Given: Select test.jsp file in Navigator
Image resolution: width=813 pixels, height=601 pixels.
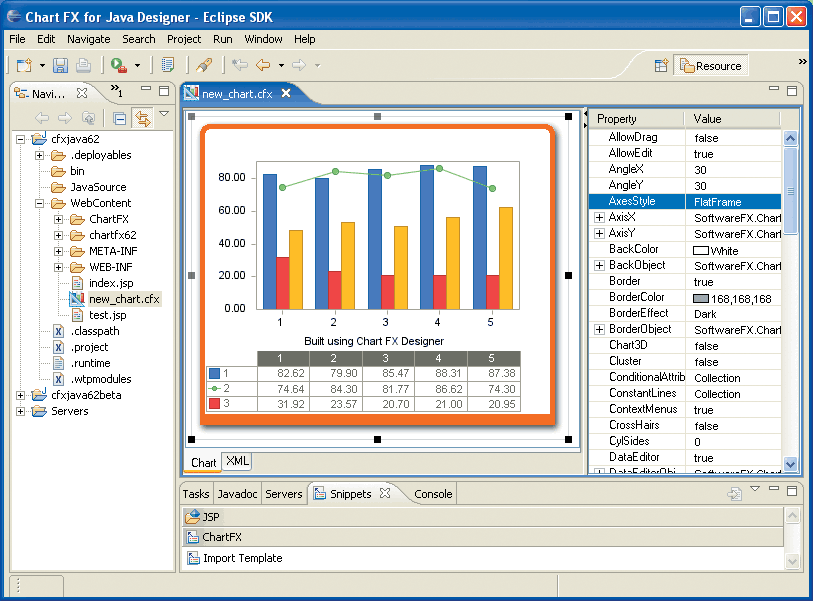Looking at the screenshot, I should click(x=107, y=315).
